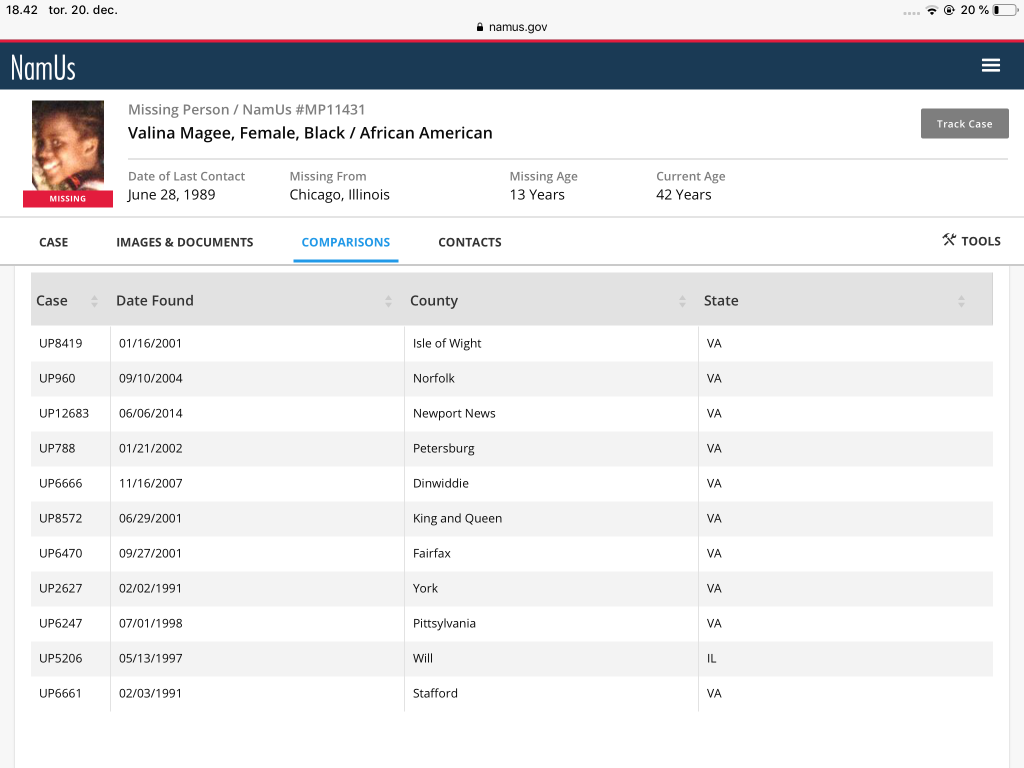This screenshot has height=768, width=1024.
Task: Tap the Wi-Fi status icon
Action: point(932,10)
